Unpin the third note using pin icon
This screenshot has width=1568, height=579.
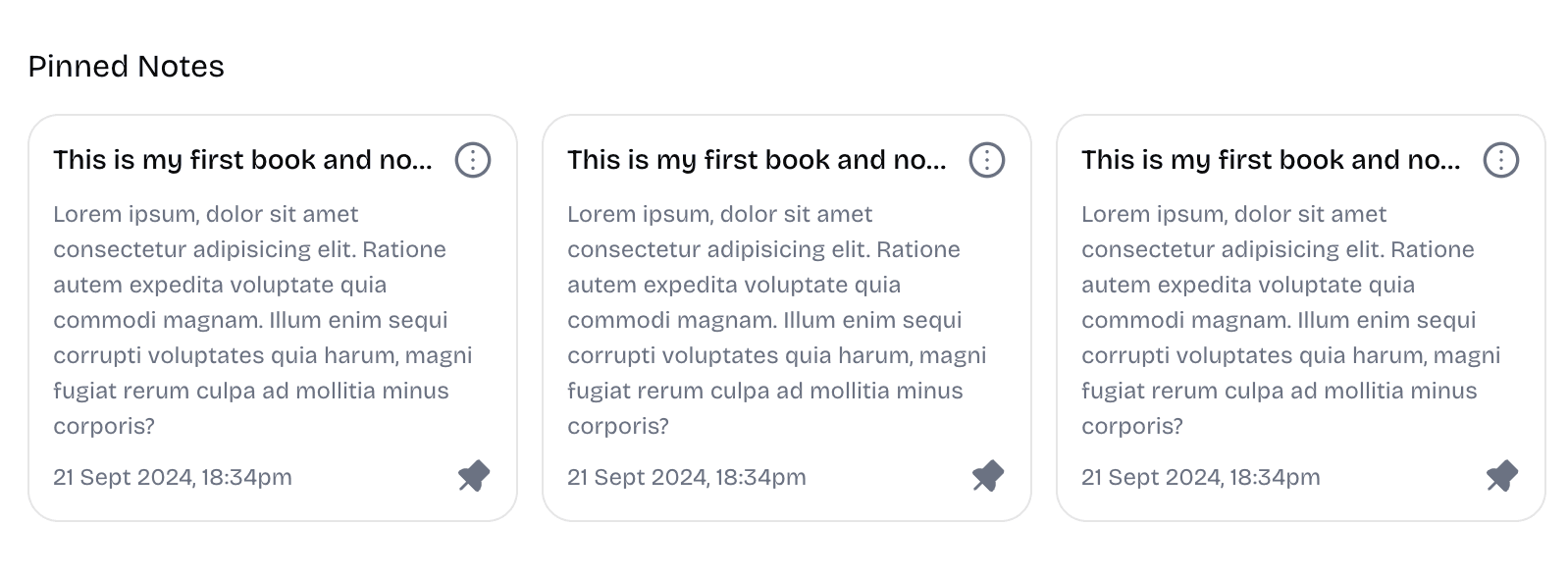pyautogui.click(x=1502, y=476)
